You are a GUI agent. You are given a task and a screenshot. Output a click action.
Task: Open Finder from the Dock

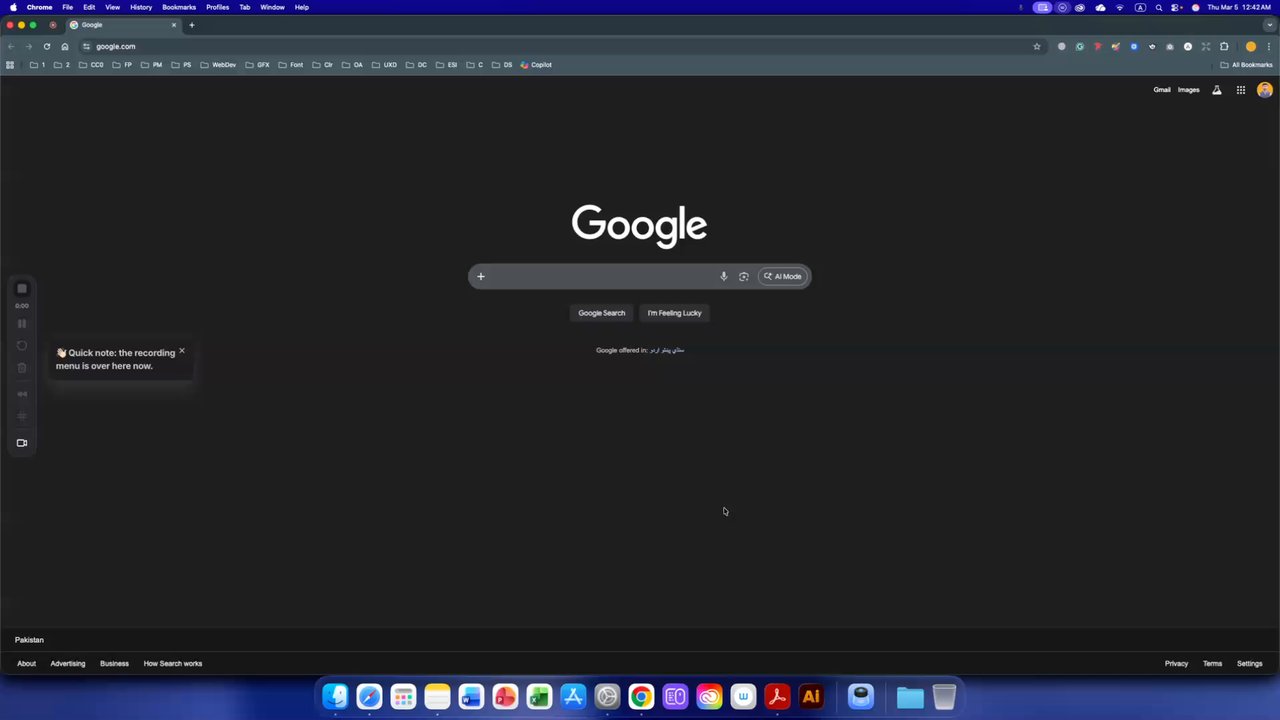335,696
